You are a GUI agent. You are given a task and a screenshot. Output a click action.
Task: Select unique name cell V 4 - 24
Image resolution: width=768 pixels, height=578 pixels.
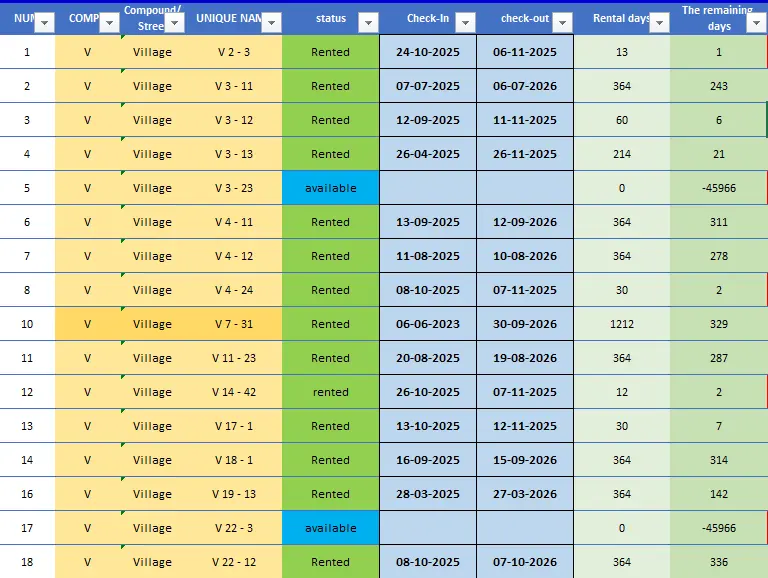[x=234, y=290]
